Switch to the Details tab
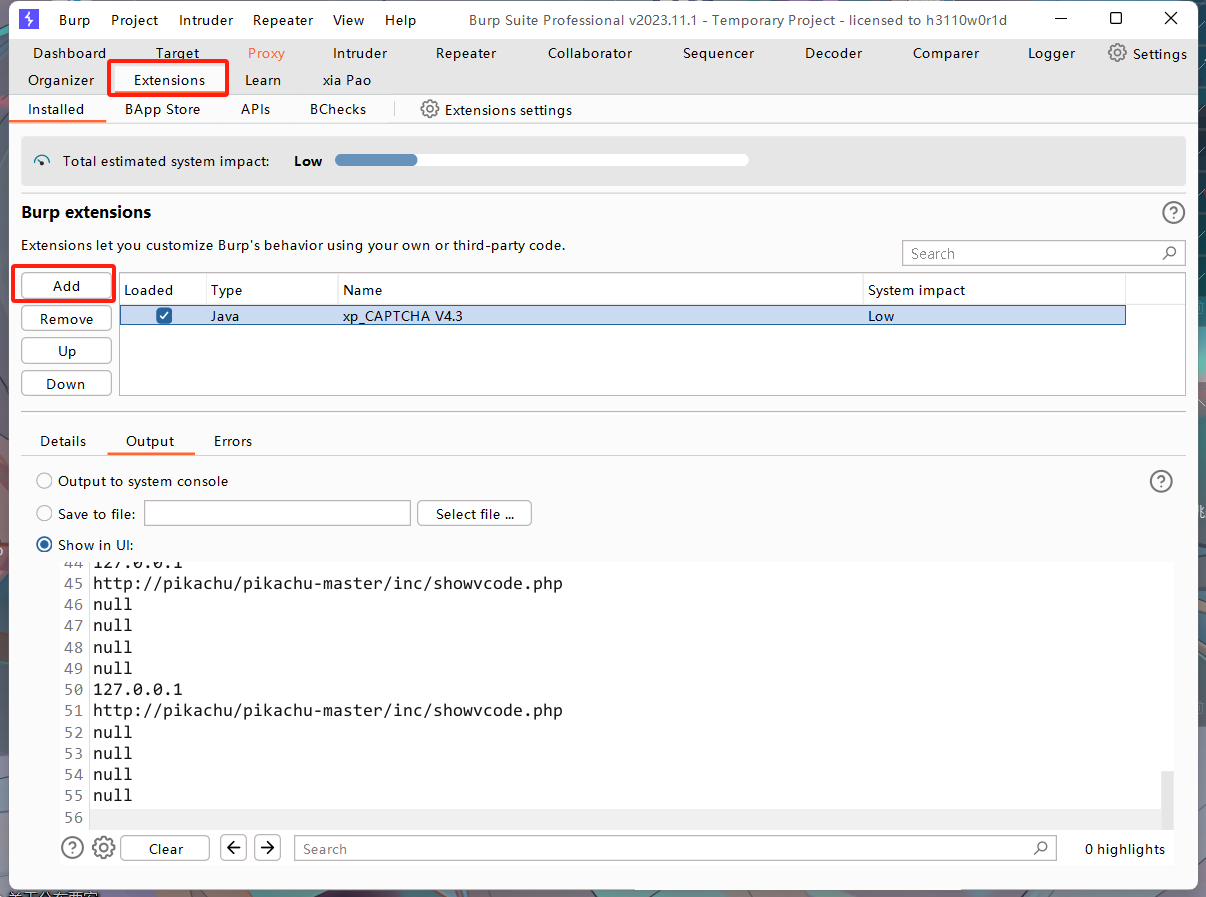The width and height of the screenshot is (1206, 897). coord(63,441)
